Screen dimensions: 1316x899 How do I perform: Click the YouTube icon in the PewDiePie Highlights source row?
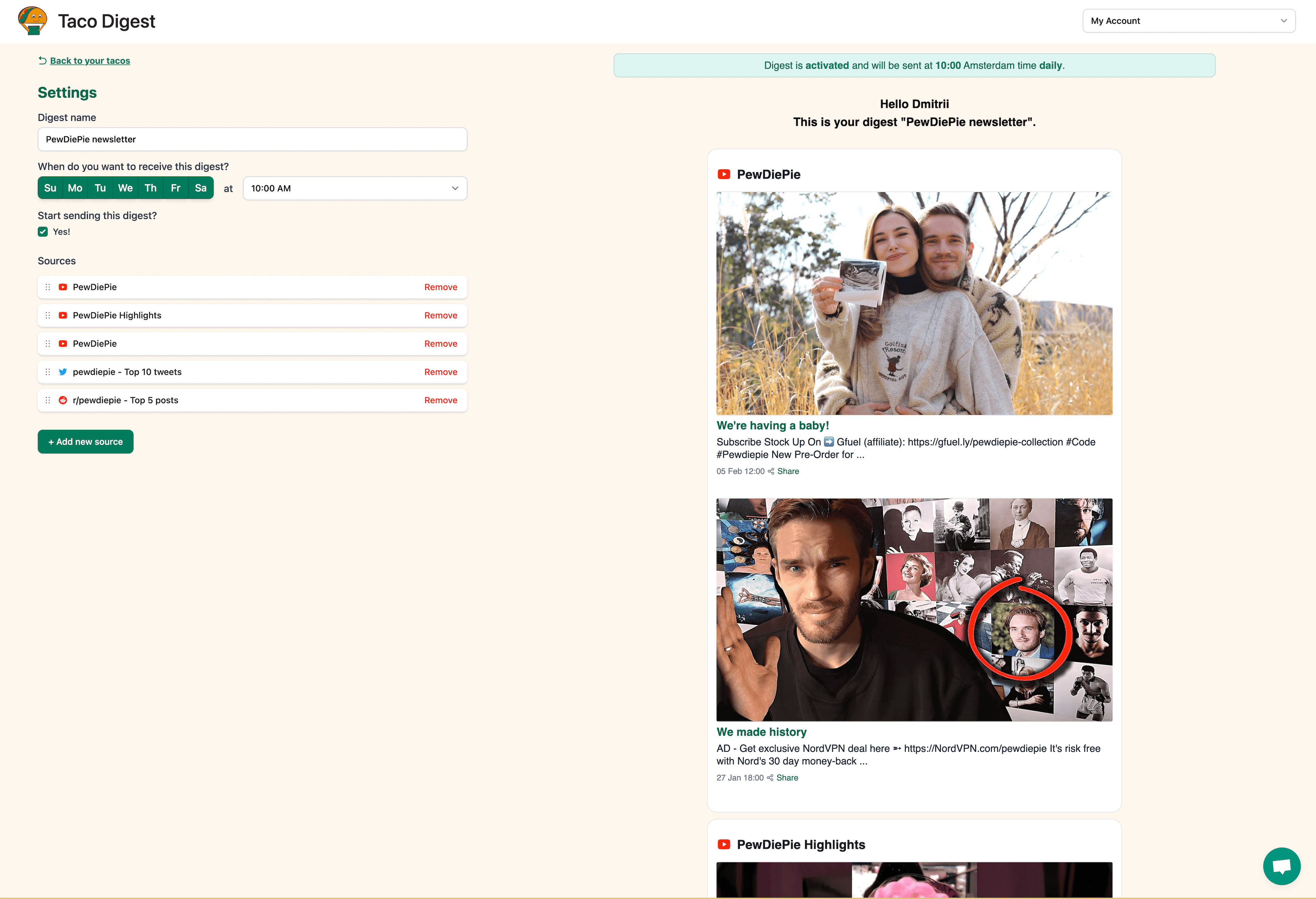[x=63, y=315]
